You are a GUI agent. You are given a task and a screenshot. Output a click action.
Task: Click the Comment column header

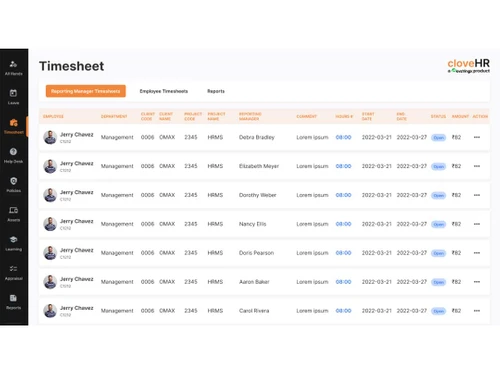[x=306, y=116]
